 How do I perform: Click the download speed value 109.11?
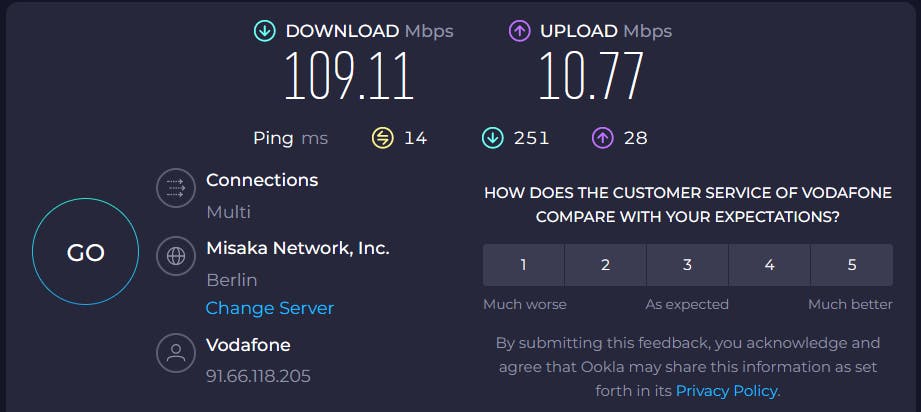[348, 76]
